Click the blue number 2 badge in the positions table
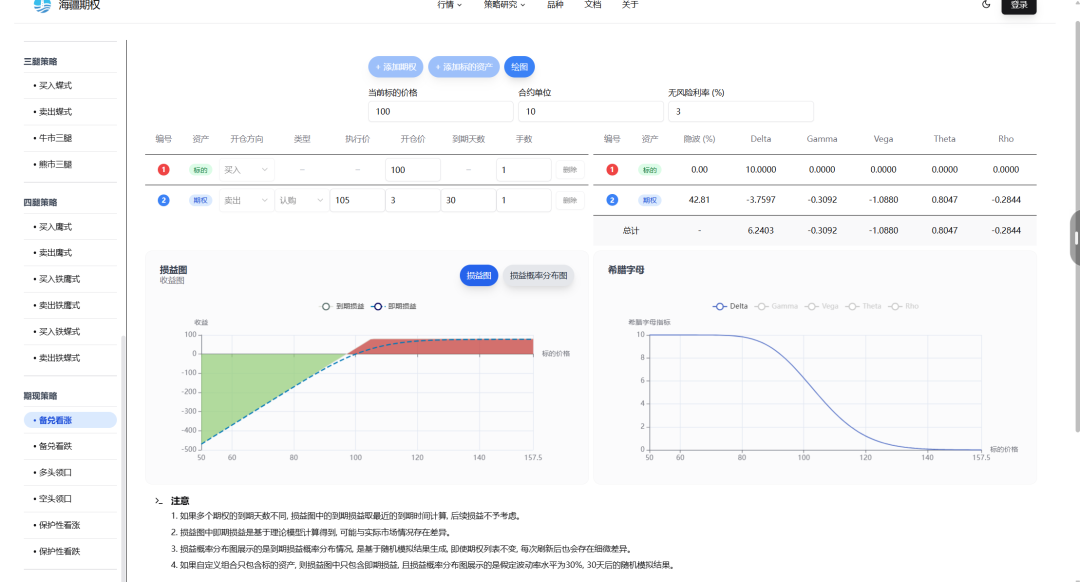Image resolution: width=1080 pixels, height=582 pixels. click(164, 200)
